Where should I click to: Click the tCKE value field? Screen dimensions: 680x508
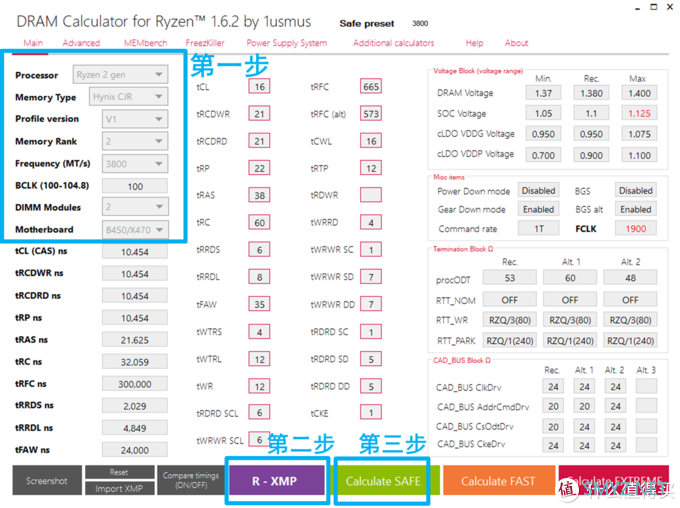[371, 413]
